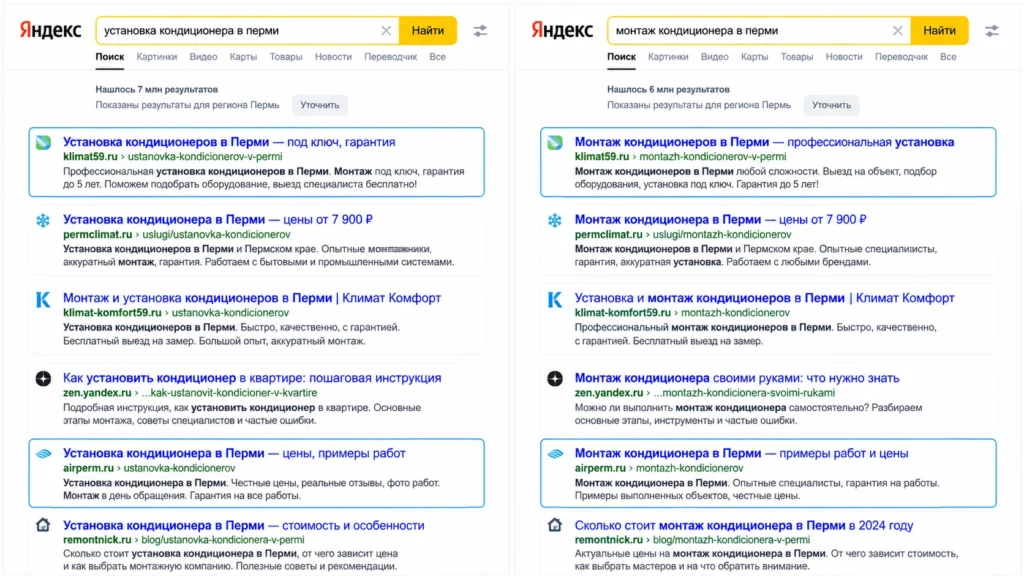Click the Yandex logo in left window
1024x576 pixels.
coord(50,30)
